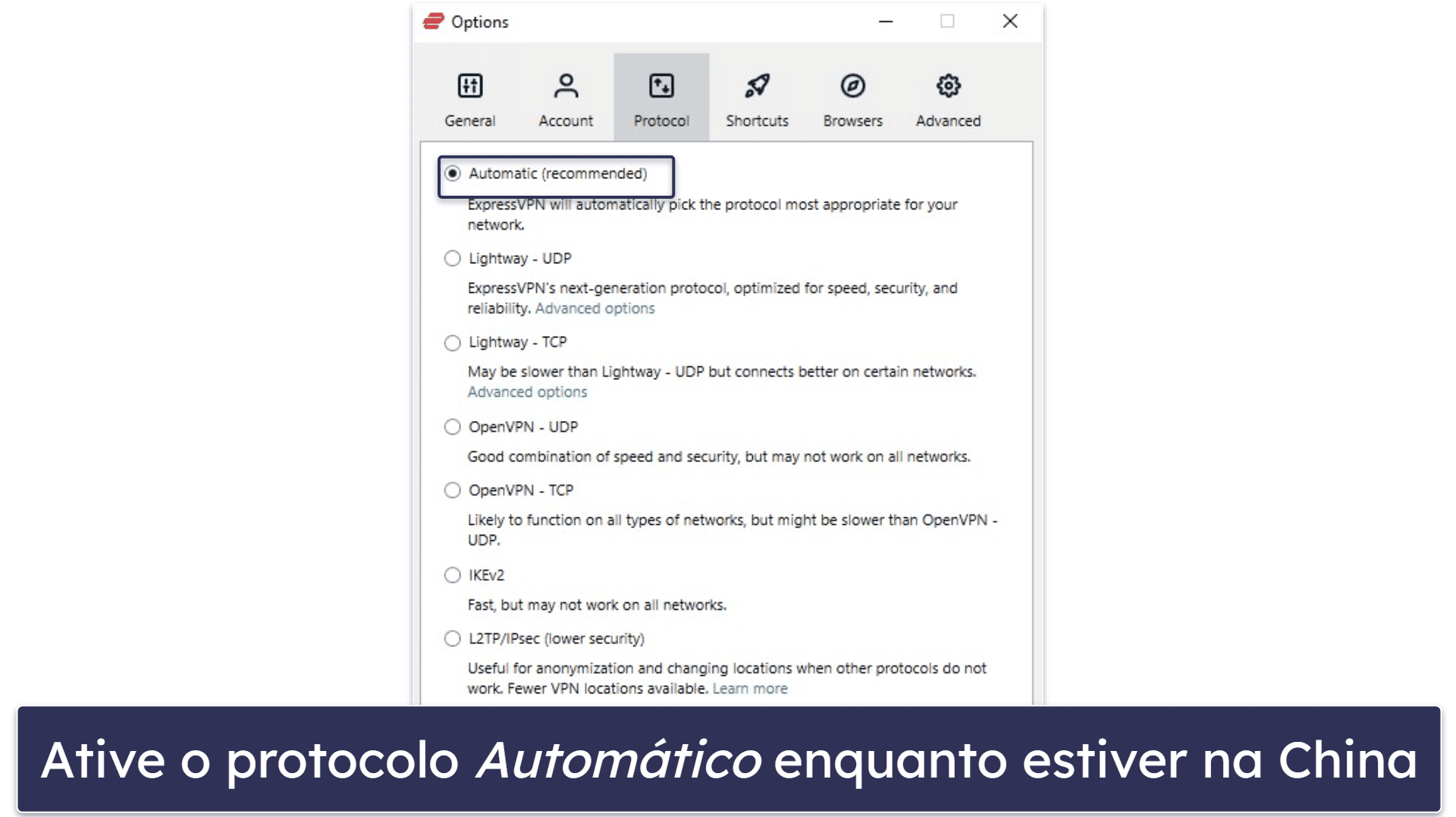Viewport: 1456px width, 817px height.
Task: Click Learn more link for L2TP/IPsec
Action: (750, 689)
